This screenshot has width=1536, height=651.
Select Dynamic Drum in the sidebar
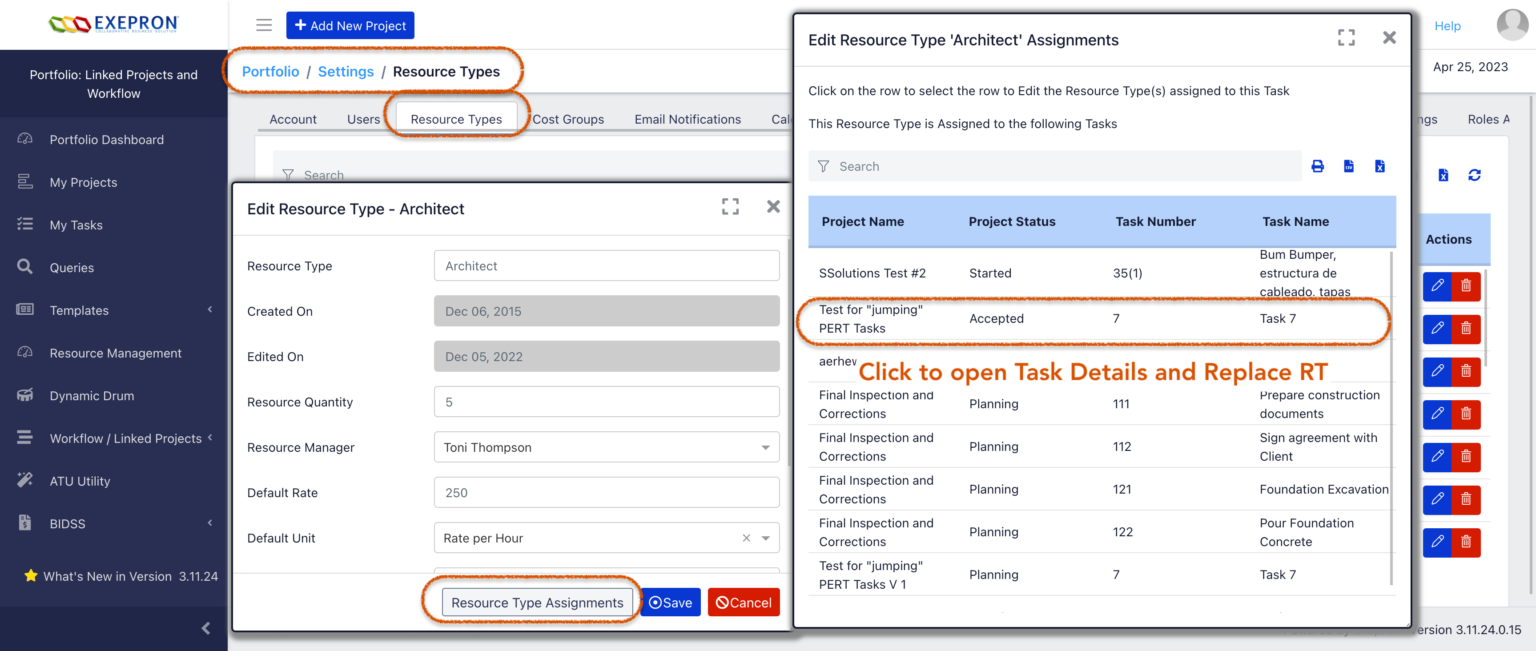[92, 396]
